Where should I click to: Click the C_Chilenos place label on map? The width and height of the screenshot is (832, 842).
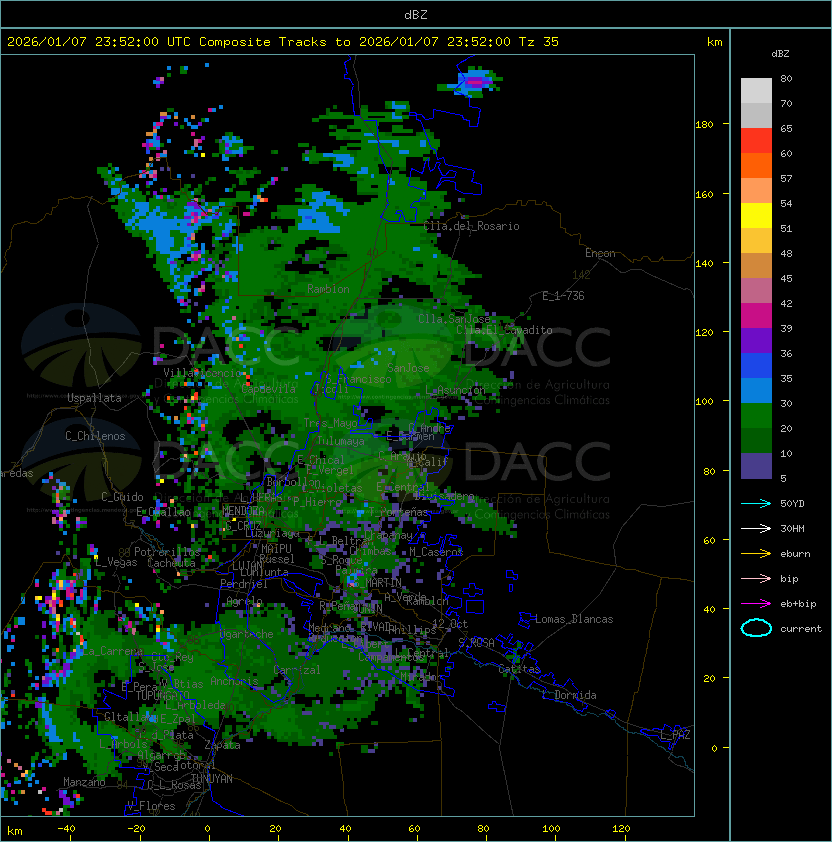pyautogui.click(x=95, y=436)
